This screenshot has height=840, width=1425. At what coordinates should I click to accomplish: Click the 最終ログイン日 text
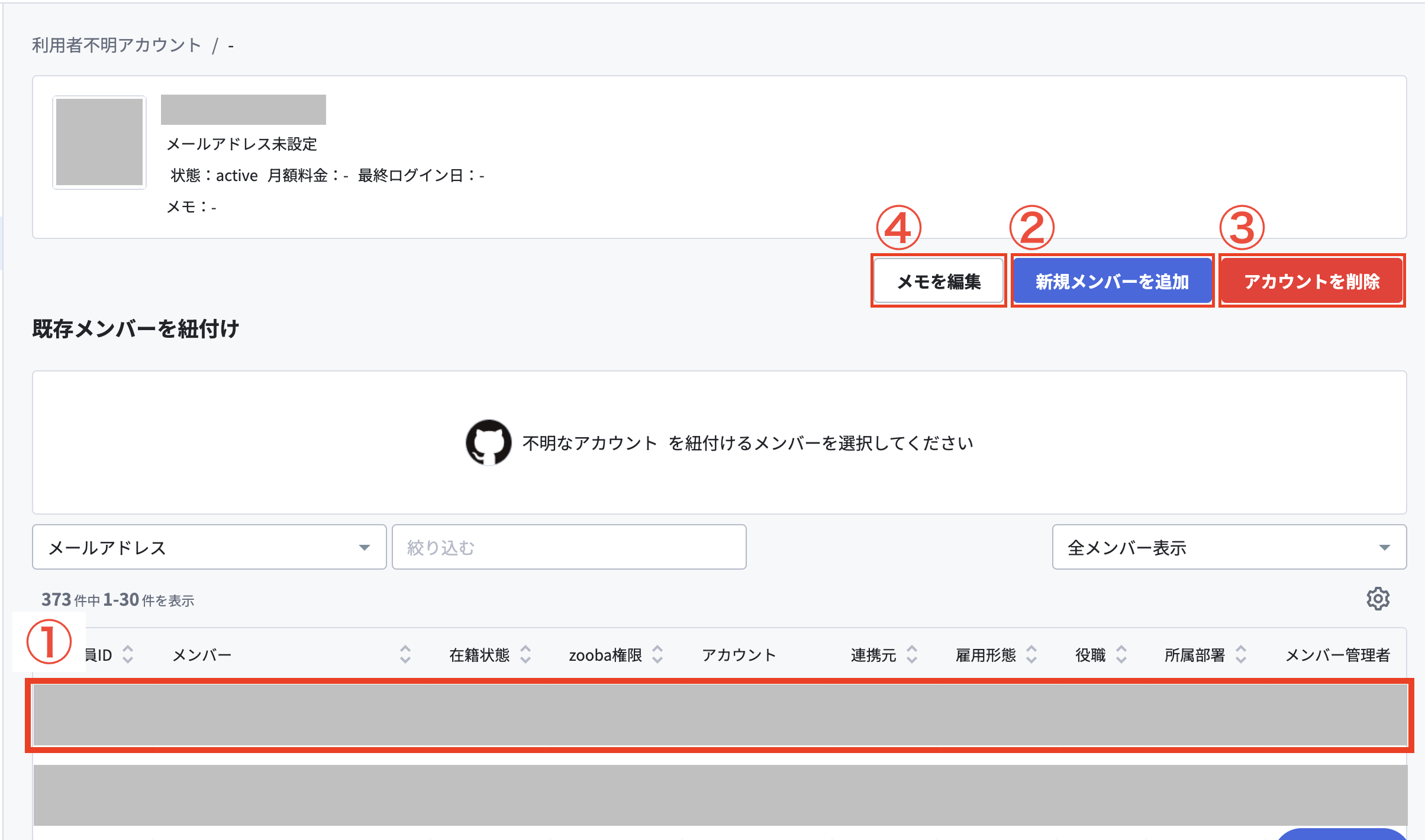pyautogui.click(x=421, y=175)
